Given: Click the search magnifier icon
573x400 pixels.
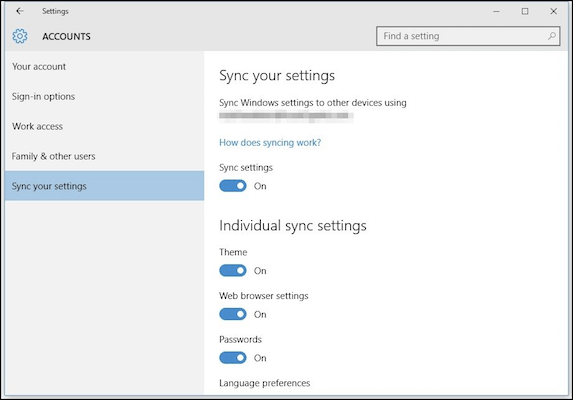Looking at the screenshot, I should pos(551,36).
